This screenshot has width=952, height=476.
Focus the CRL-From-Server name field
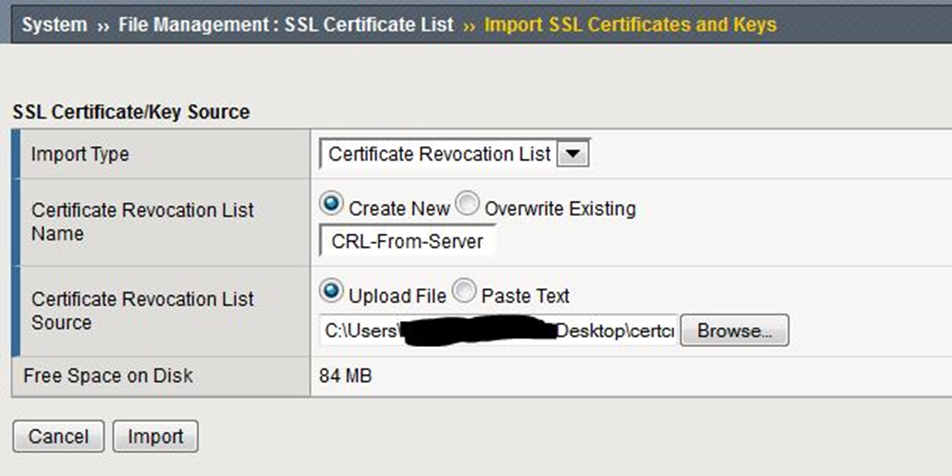(407, 241)
